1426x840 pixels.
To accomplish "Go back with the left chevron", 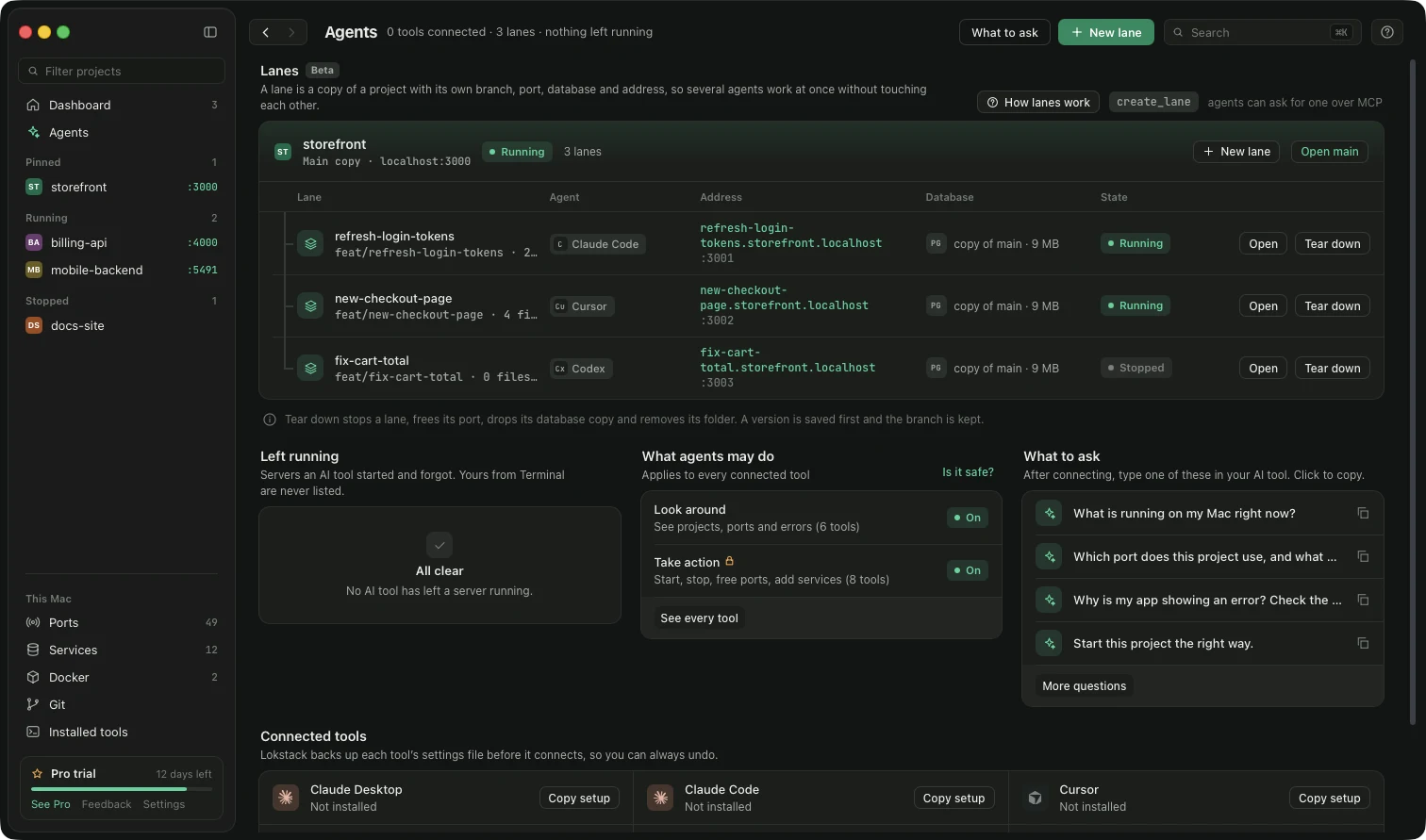I will [266, 32].
